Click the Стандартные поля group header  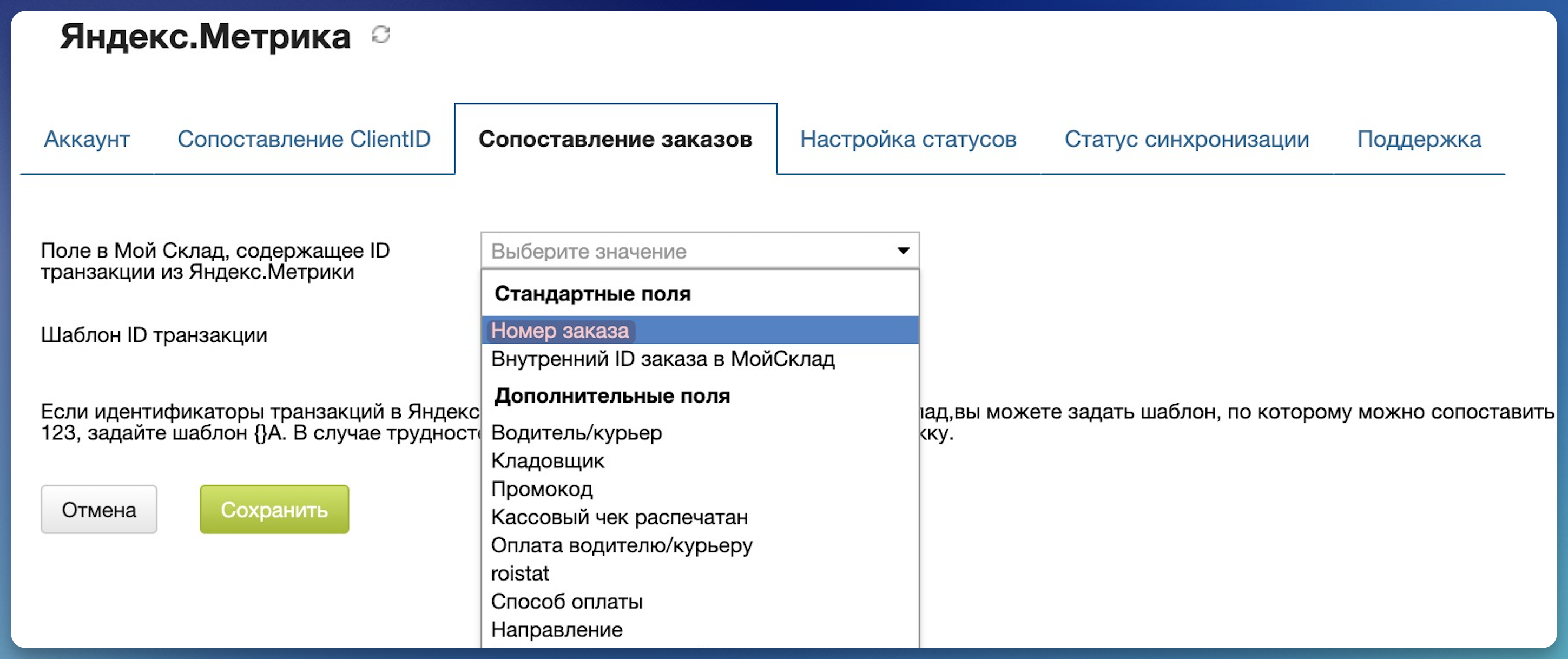pyautogui.click(x=592, y=294)
